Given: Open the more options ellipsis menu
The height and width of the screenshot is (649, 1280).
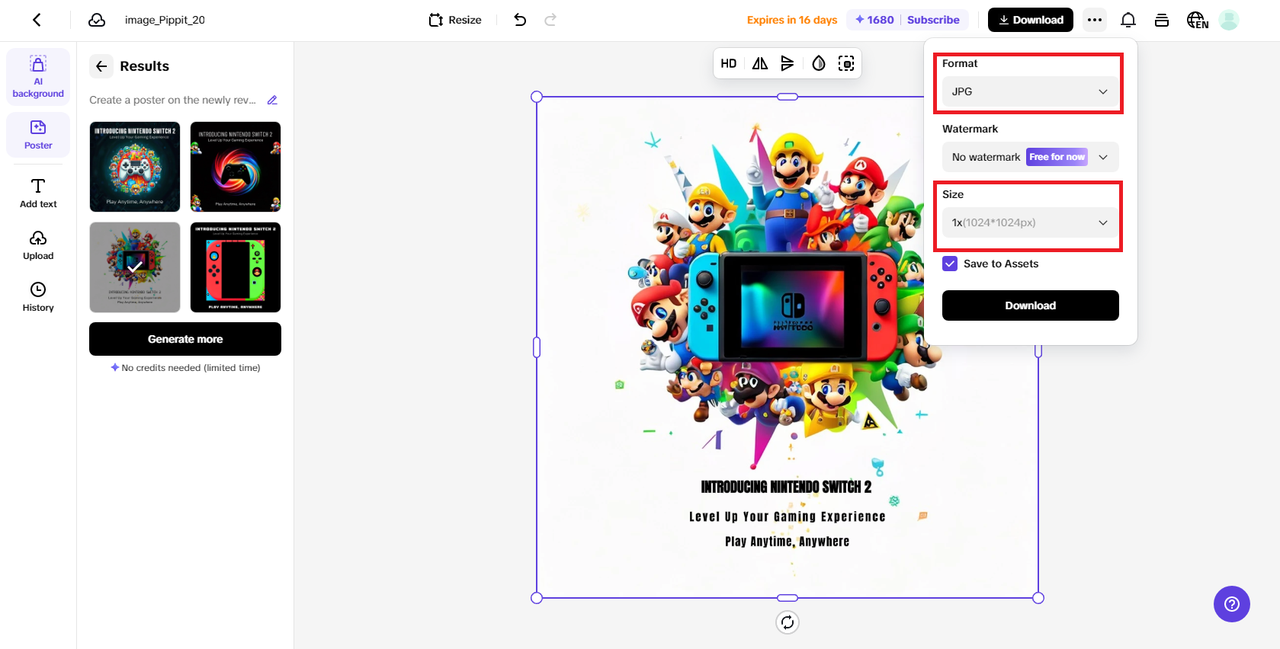Looking at the screenshot, I should point(1095,20).
